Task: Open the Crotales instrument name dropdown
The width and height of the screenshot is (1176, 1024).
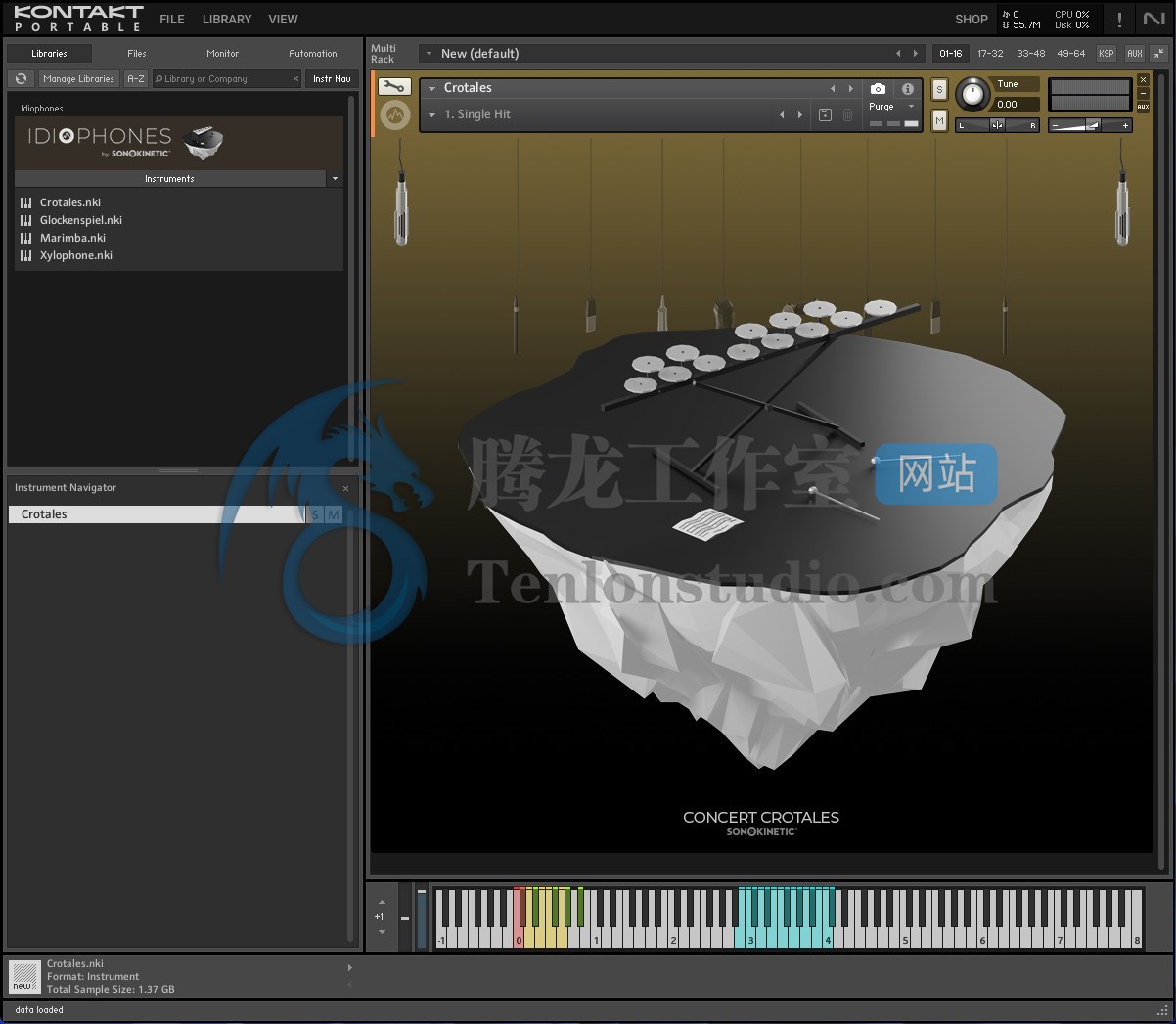Action: (431, 88)
